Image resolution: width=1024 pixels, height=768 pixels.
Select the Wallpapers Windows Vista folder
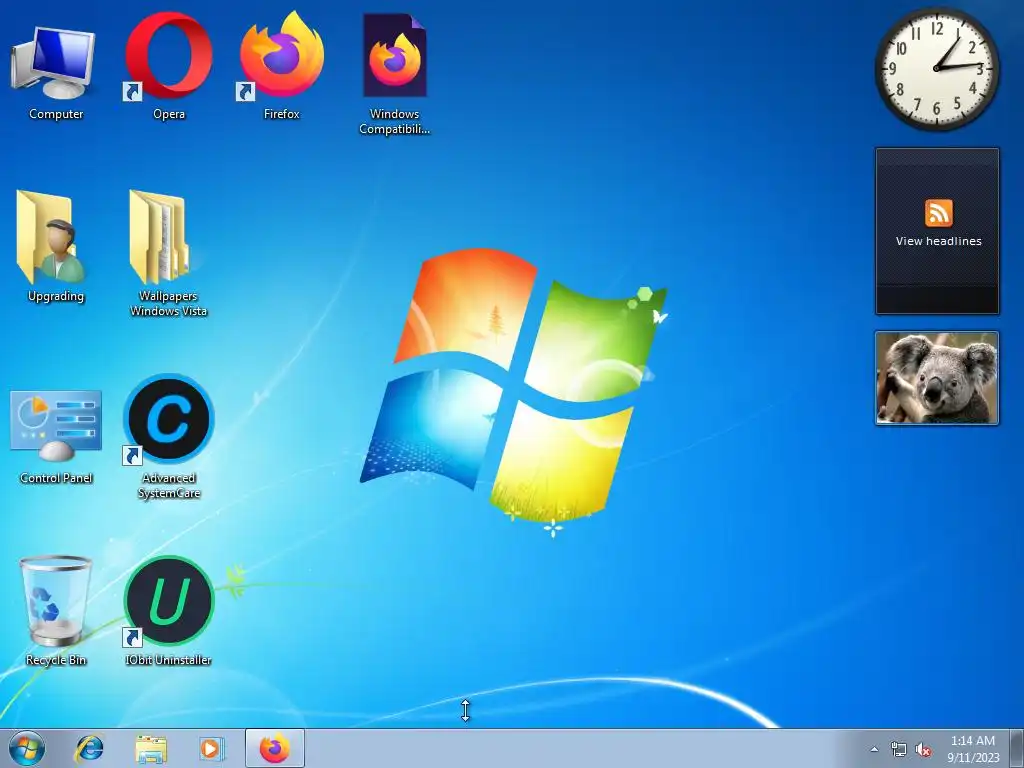click(168, 253)
